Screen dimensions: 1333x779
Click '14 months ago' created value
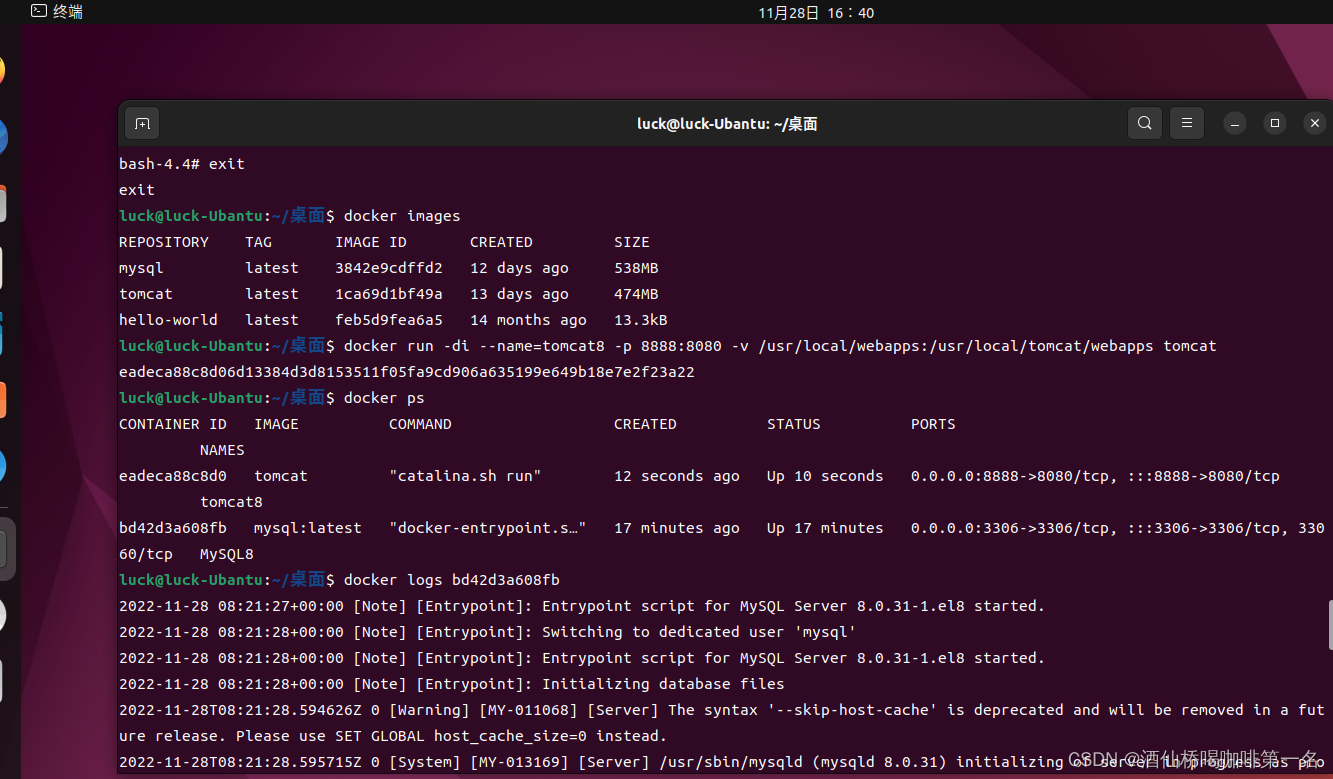tap(528, 320)
